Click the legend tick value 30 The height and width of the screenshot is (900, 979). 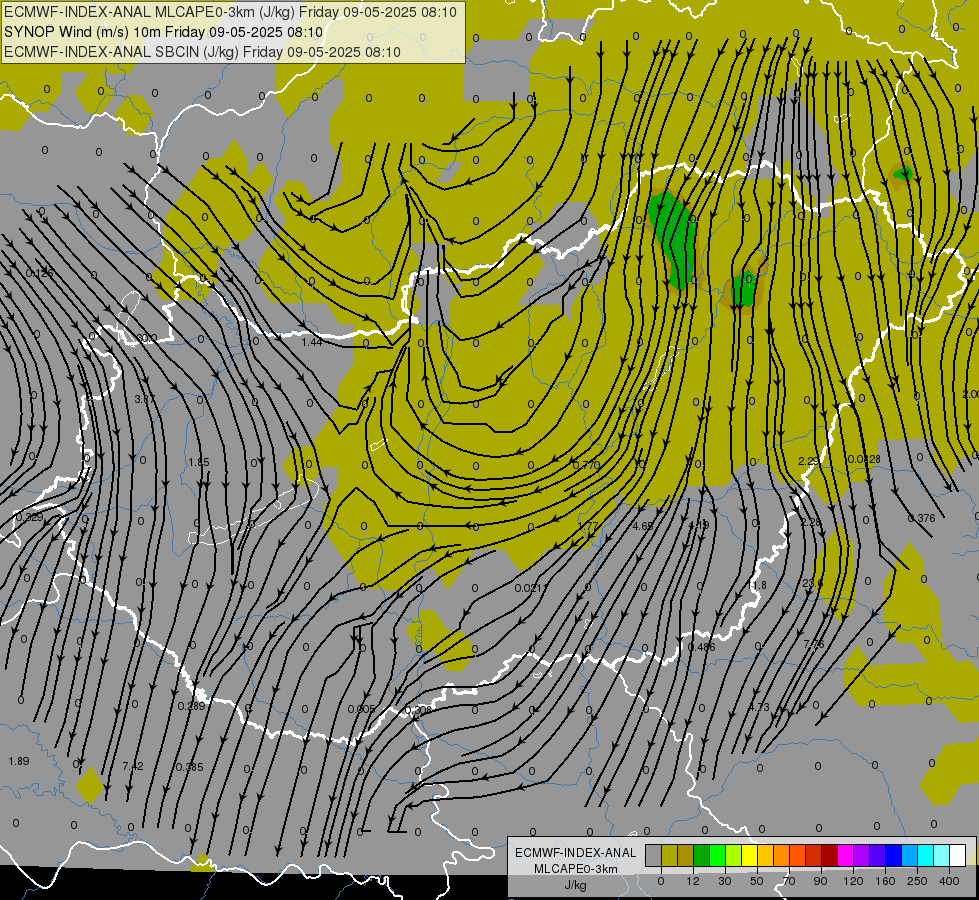725,881
